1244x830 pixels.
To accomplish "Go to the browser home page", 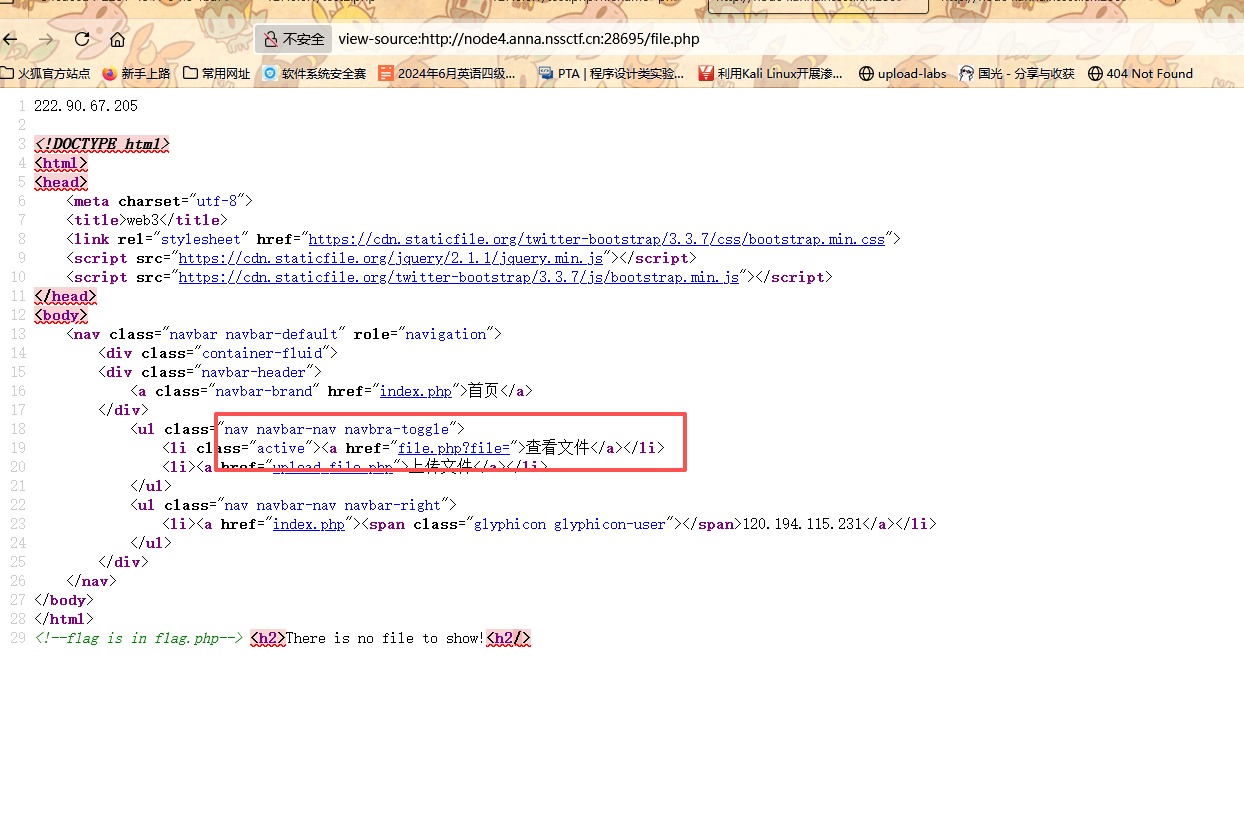I will point(118,39).
